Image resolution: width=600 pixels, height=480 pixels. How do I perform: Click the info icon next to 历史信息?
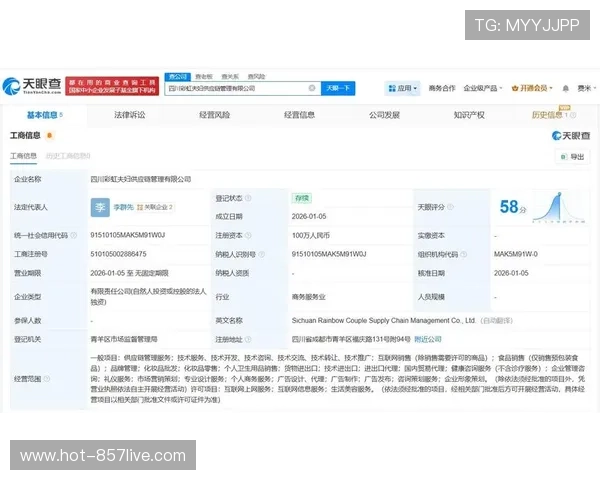coord(573,115)
